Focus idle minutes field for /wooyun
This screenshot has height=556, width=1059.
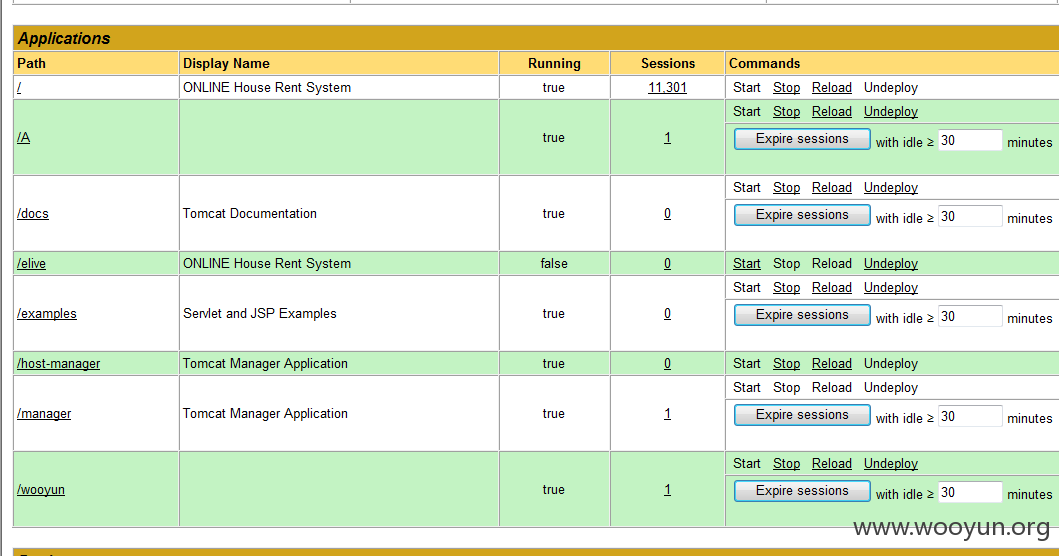(970, 492)
